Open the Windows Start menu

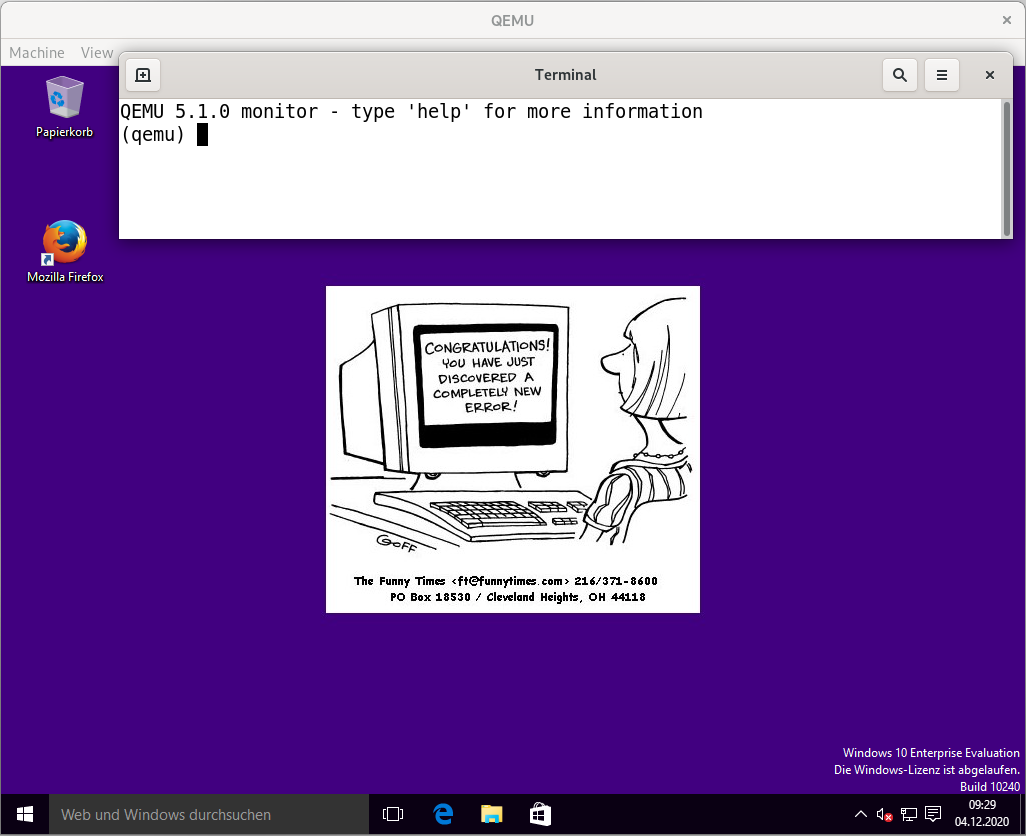coord(25,814)
